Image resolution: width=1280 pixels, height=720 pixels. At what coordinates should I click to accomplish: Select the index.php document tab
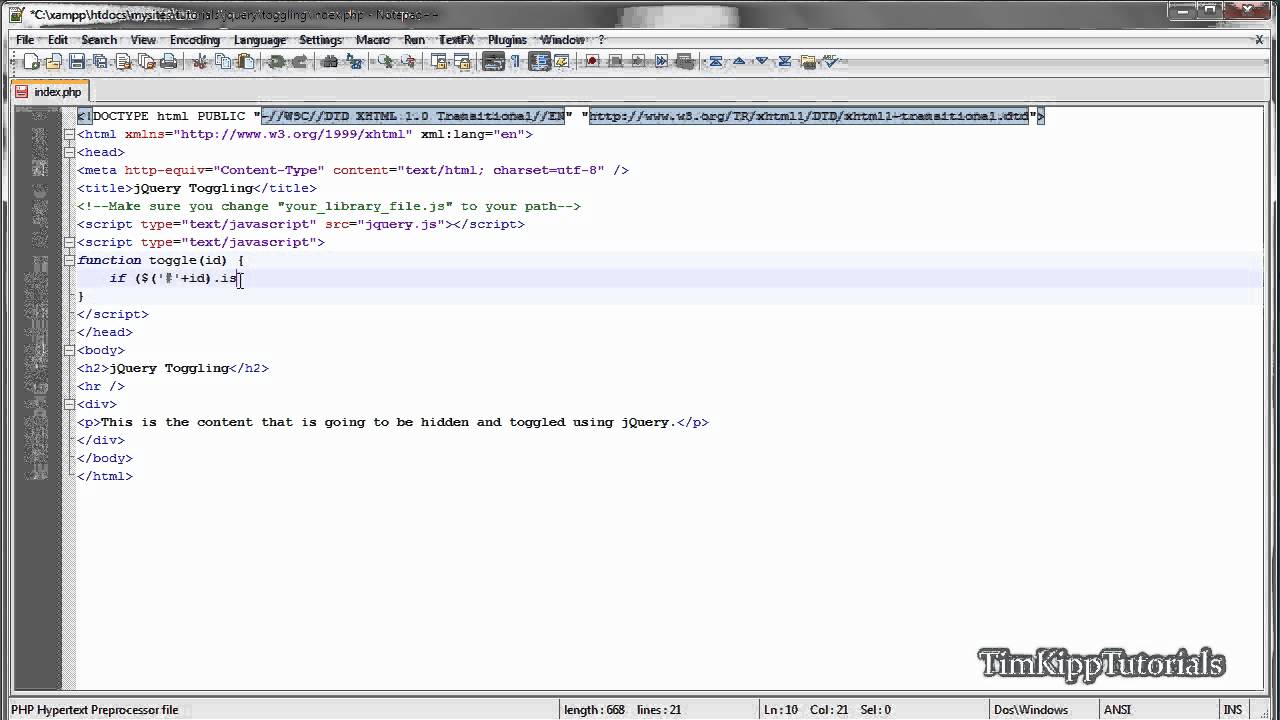50,91
